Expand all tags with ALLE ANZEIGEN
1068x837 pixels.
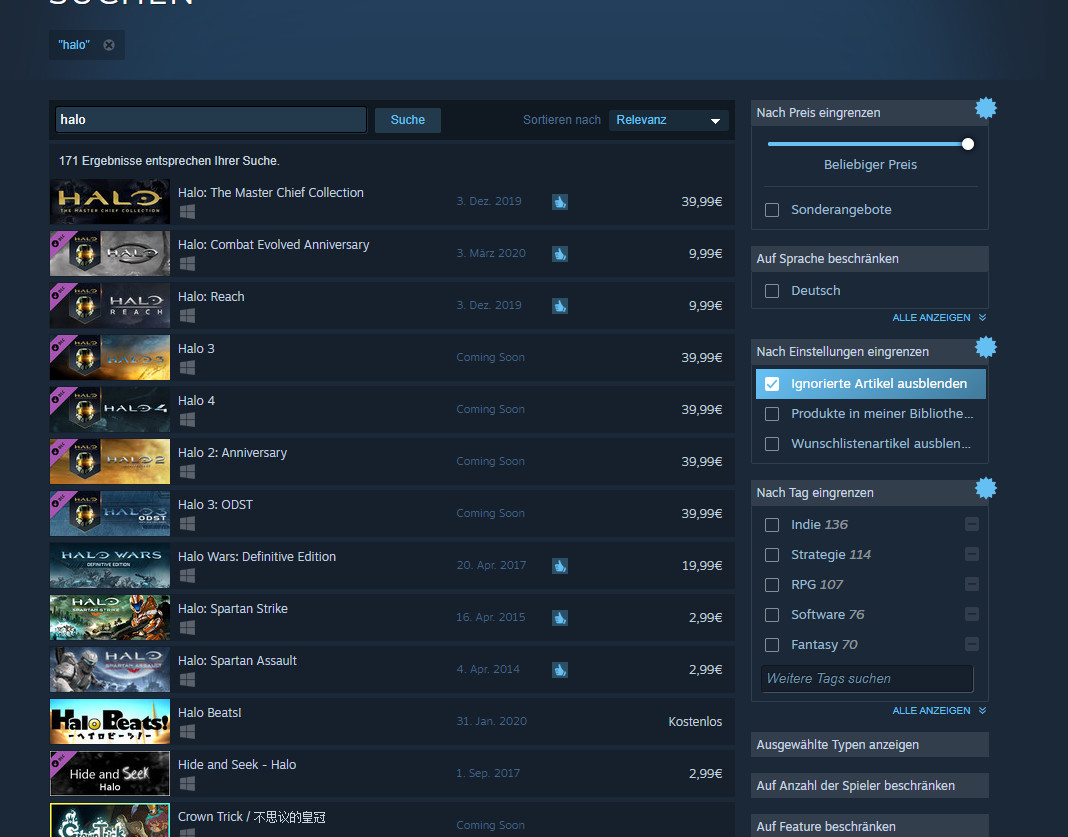(x=939, y=710)
